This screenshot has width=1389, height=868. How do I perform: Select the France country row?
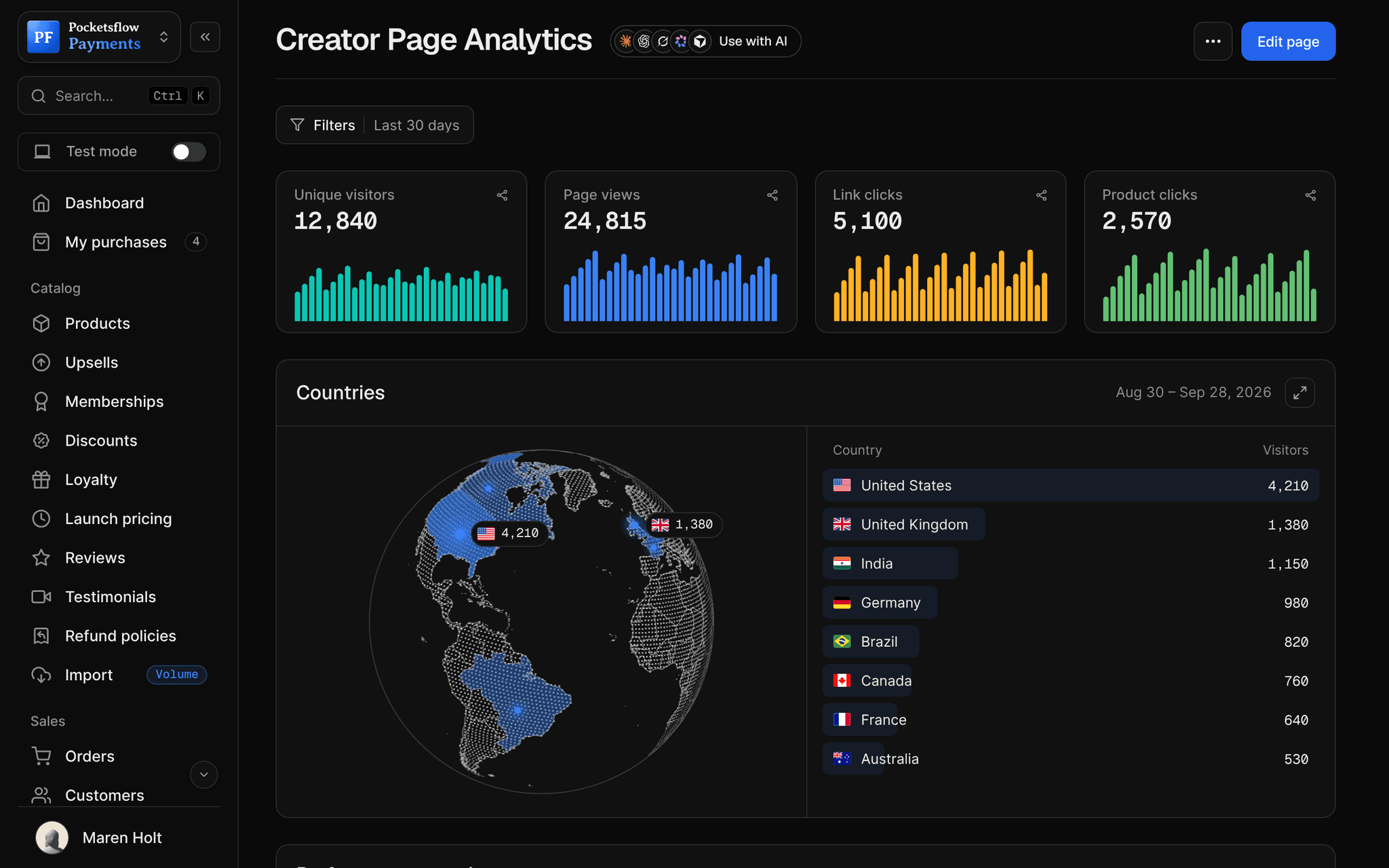pos(1071,719)
